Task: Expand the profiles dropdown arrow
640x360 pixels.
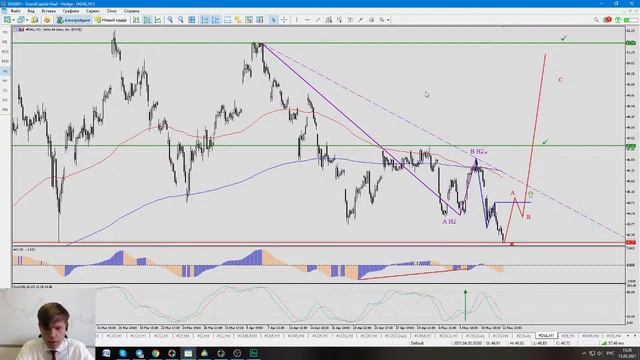Action: pyautogui.click(x=26, y=20)
